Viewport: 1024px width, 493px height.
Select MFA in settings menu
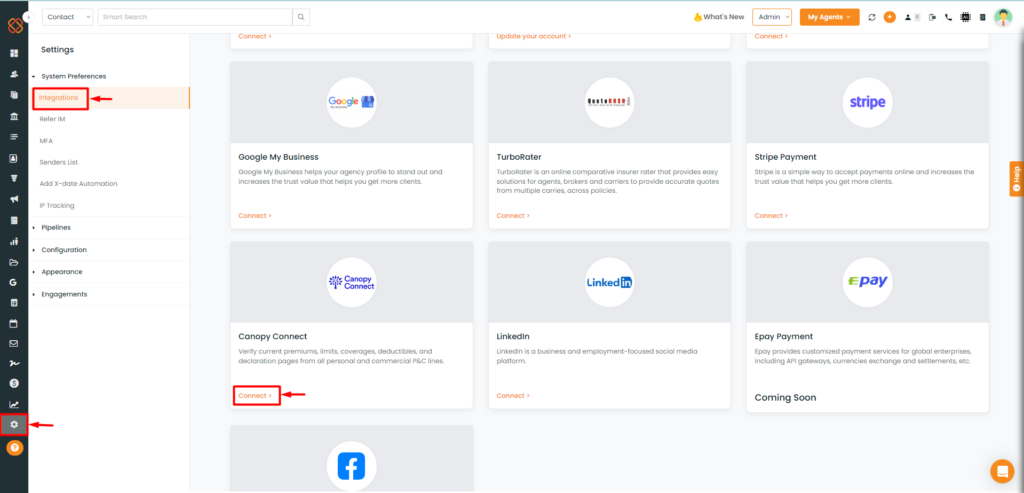[x=46, y=141]
